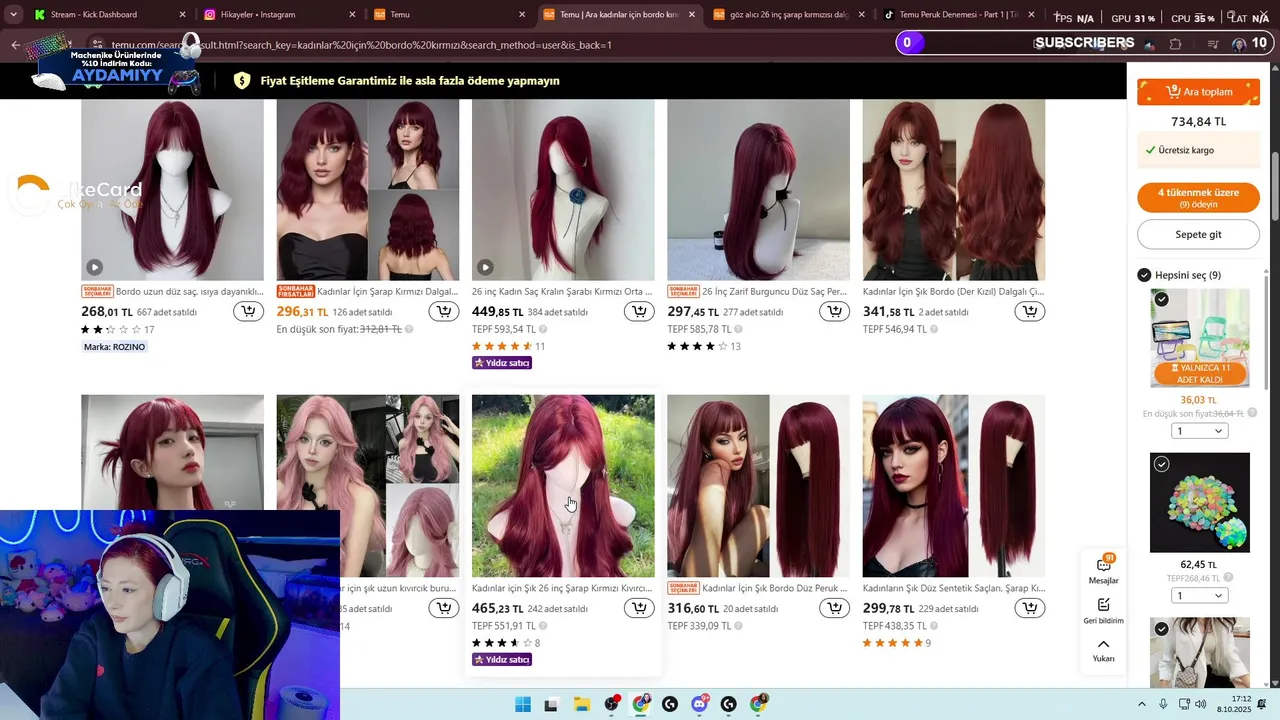Image resolution: width=1280 pixels, height=720 pixels.
Task: Add the pink curly wig to cart
Action: (x=444, y=608)
